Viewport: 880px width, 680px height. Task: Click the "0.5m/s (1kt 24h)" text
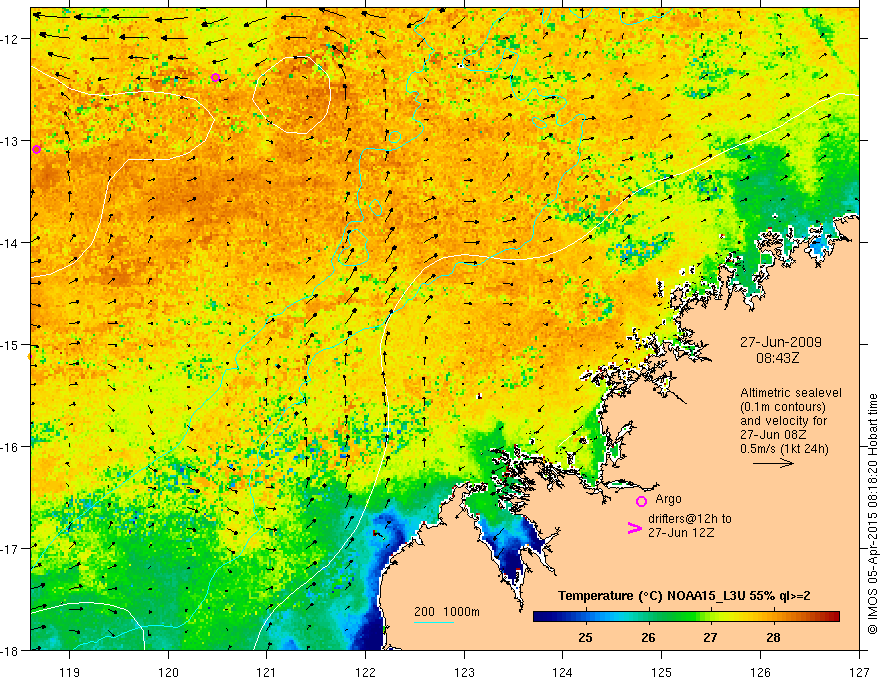784,449
